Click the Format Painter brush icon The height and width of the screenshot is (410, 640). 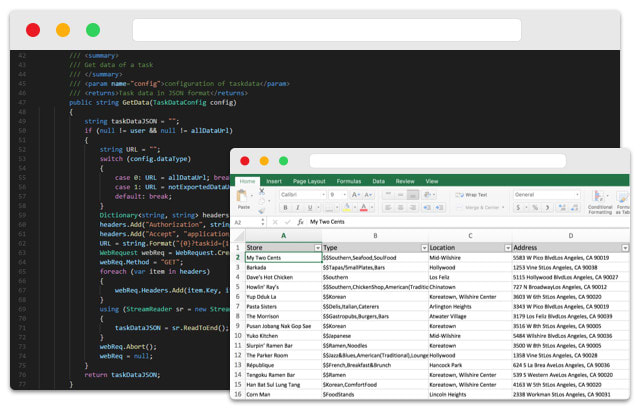tap(262, 211)
